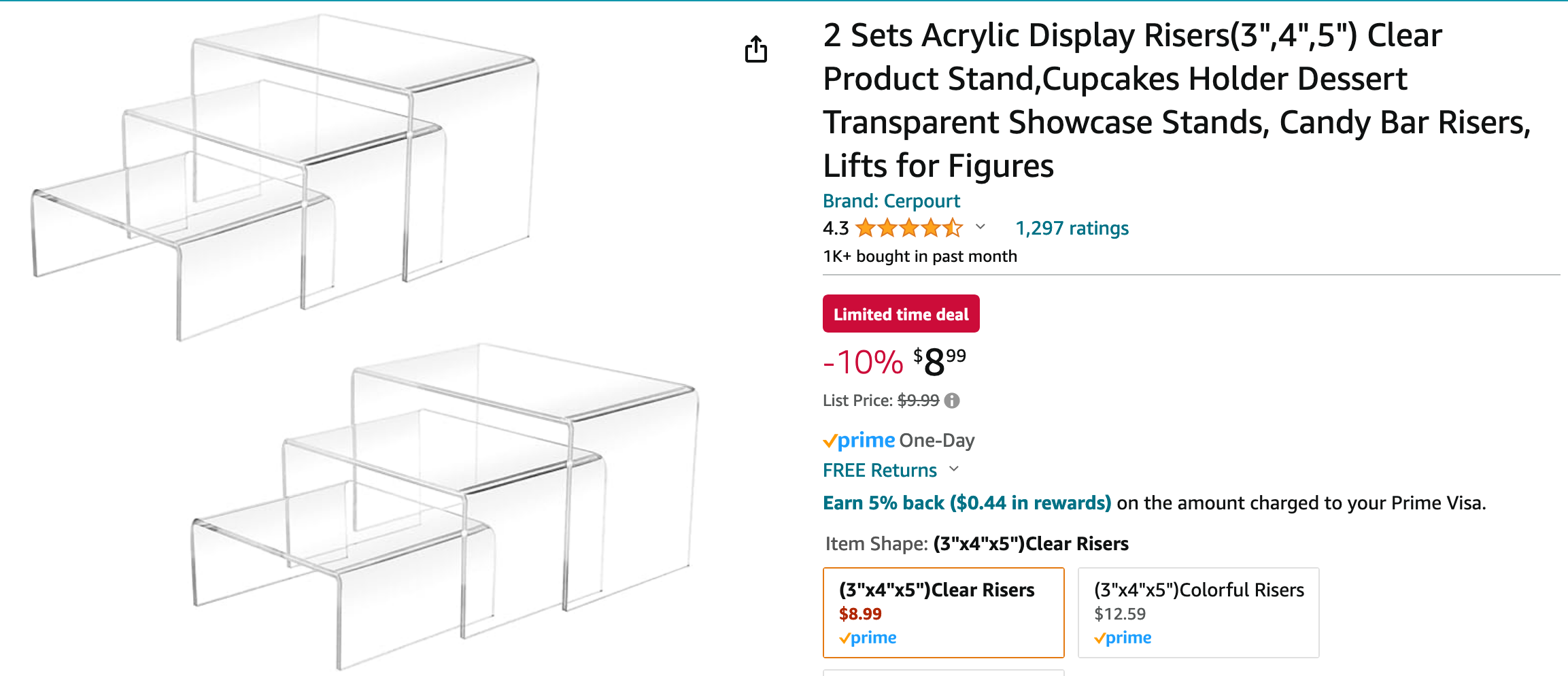Choose the (3"x4"x5")Colorful Risers option
The width and height of the screenshot is (1568, 676).
pos(1198,612)
